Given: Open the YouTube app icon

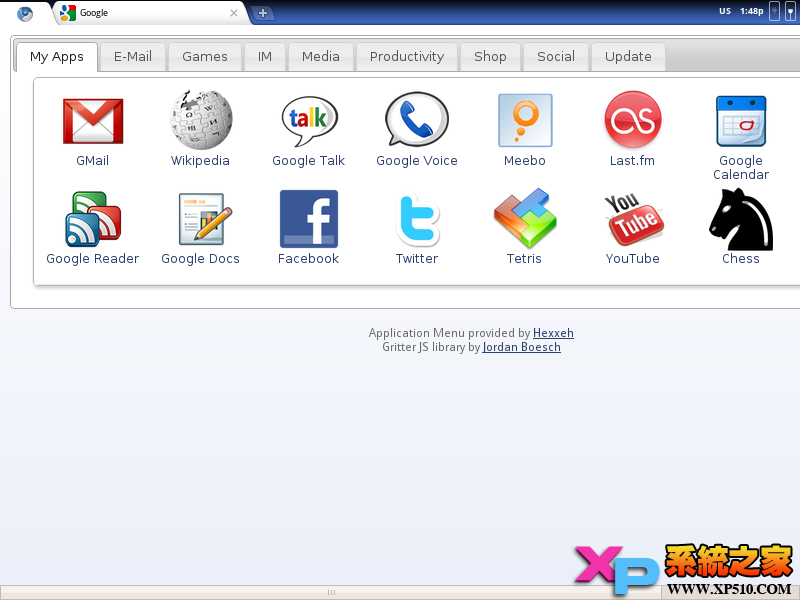Looking at the screenshot, I should click(x=633, y=219).
